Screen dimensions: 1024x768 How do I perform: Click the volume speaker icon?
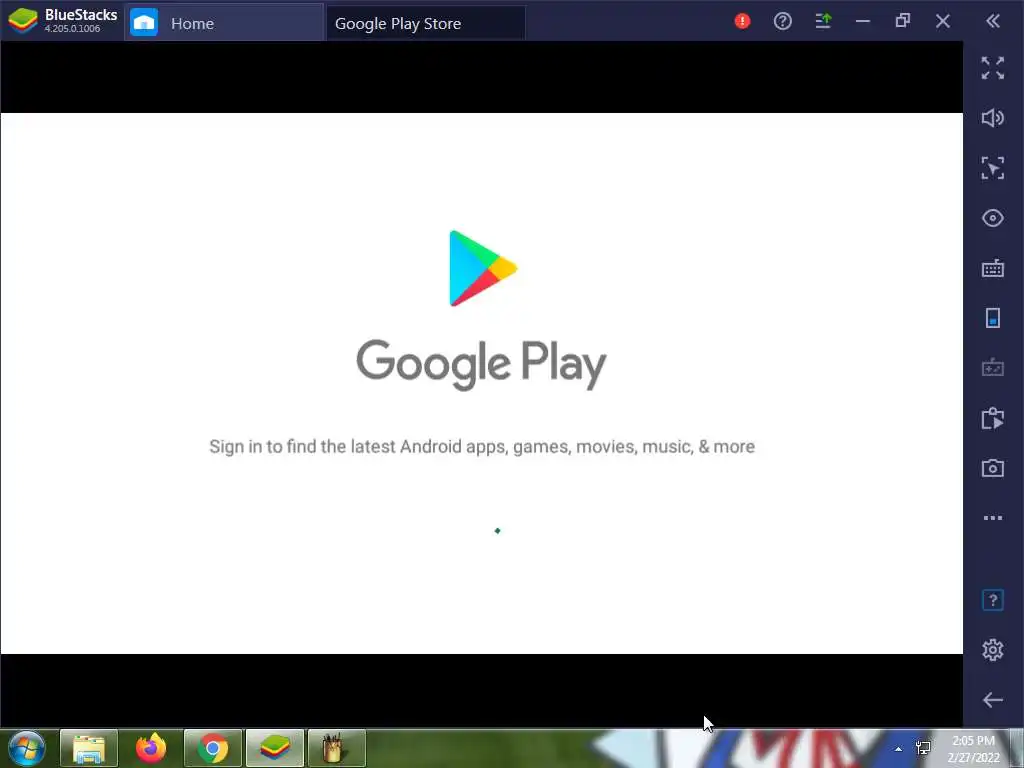[993, 118]
